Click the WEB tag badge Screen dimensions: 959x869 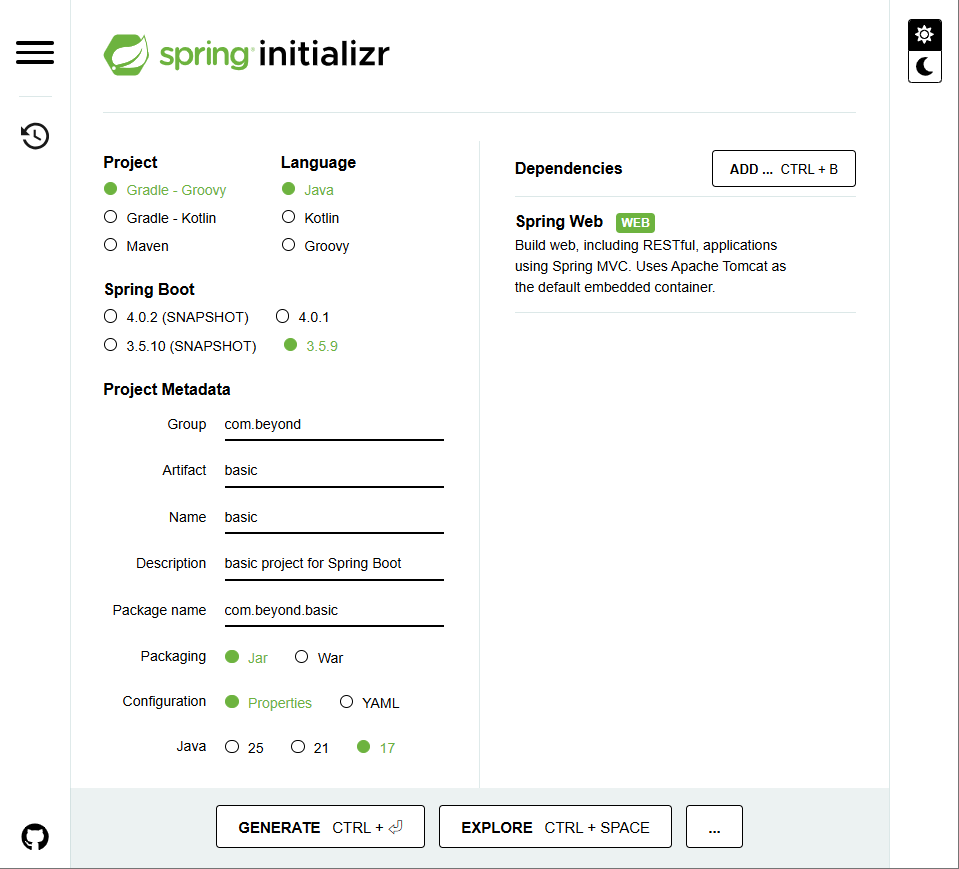635,223
